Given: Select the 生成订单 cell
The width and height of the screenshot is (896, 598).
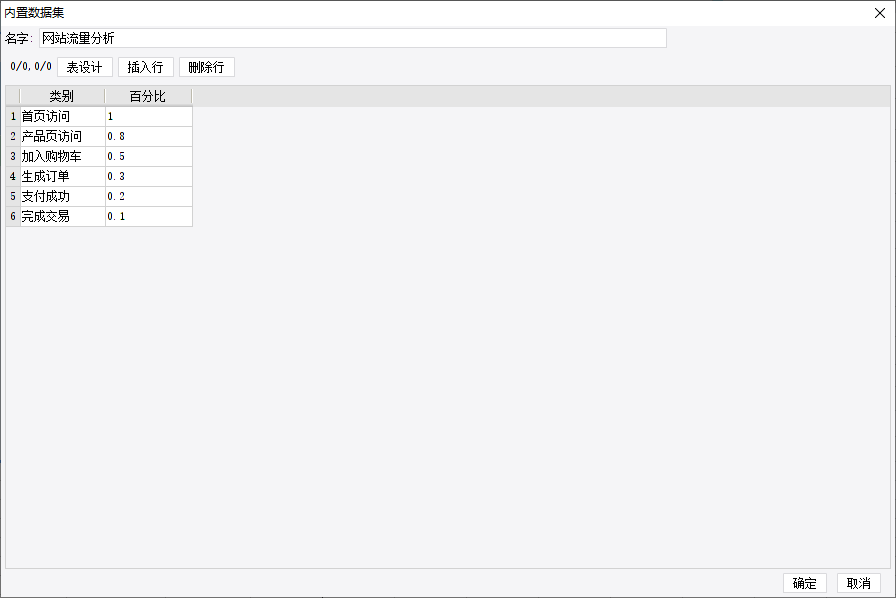Looking at the screenshot, I should tap(63, 177).
